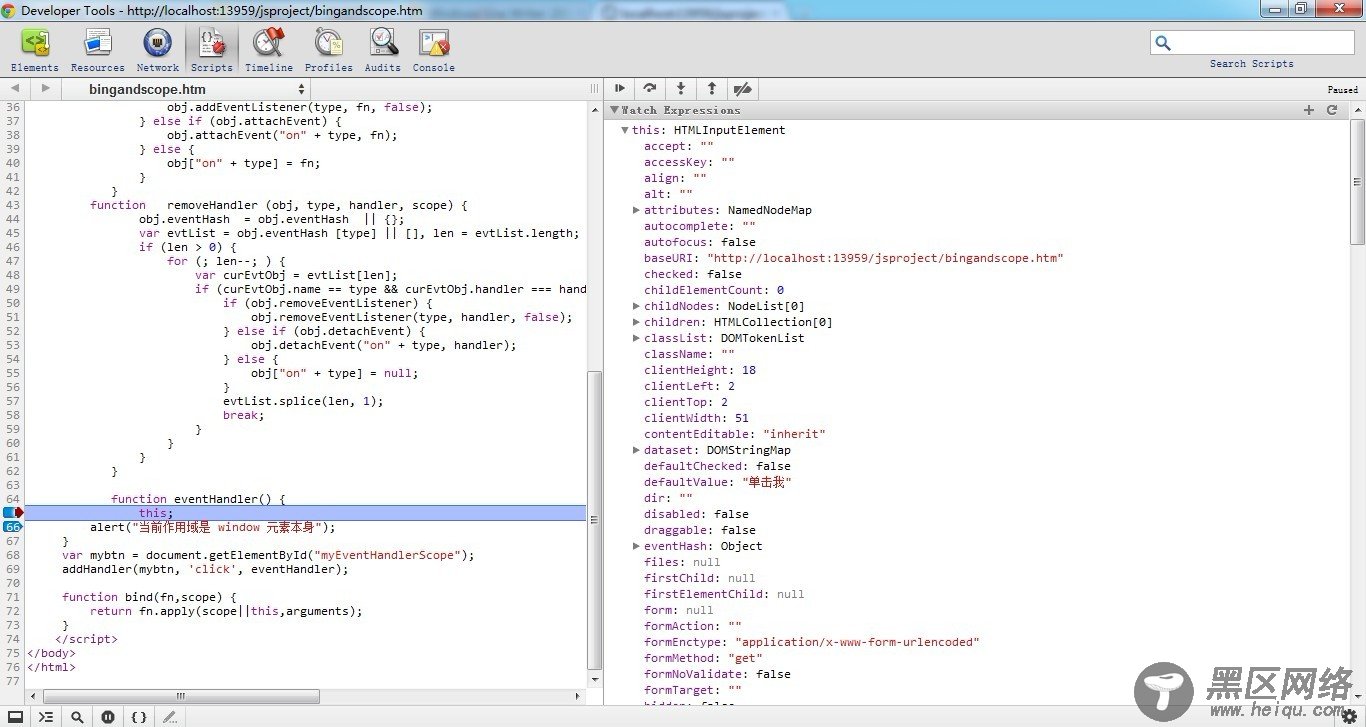Expand the dataset: DOMStringMap property

coord(636,450)
